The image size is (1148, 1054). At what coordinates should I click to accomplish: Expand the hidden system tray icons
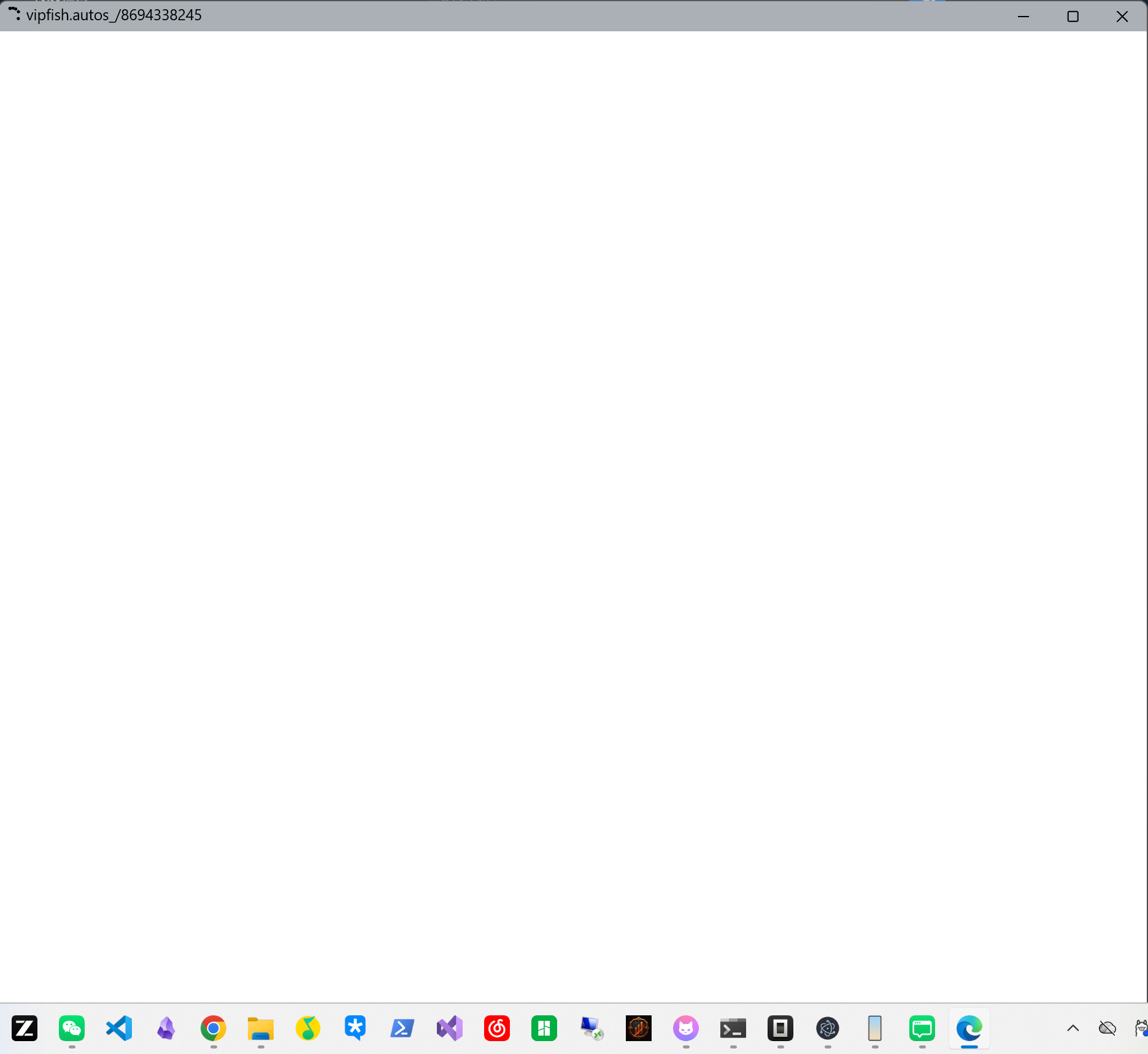click(1073, 1028)
